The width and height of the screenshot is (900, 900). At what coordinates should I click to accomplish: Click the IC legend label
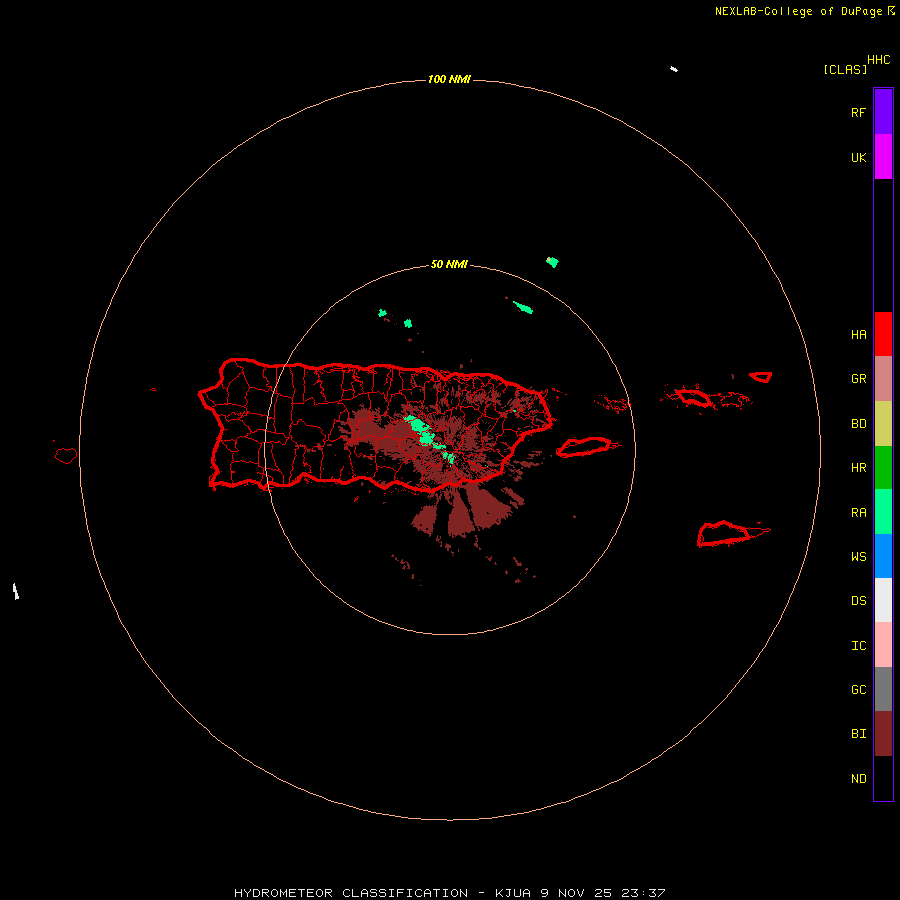(859, 646)
